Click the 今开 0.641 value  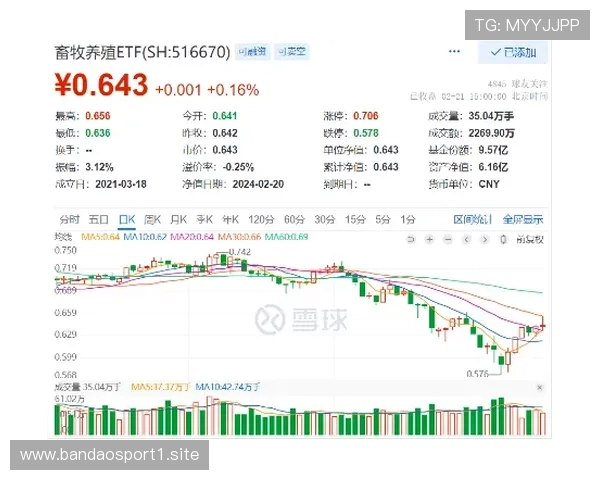click(225, 116)
